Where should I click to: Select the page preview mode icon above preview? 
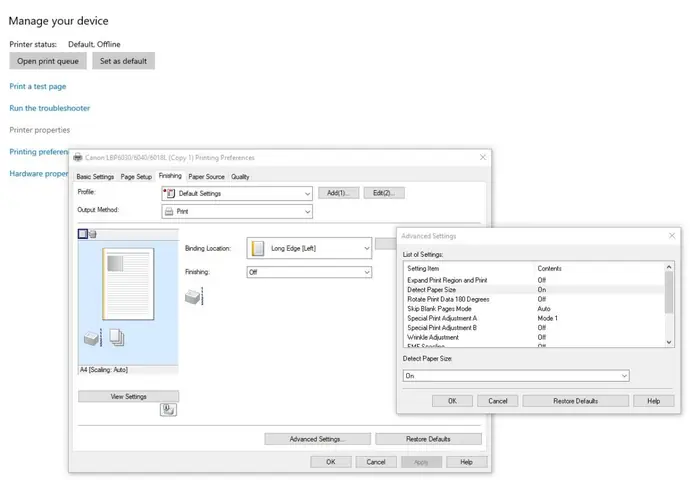[83, 234]
